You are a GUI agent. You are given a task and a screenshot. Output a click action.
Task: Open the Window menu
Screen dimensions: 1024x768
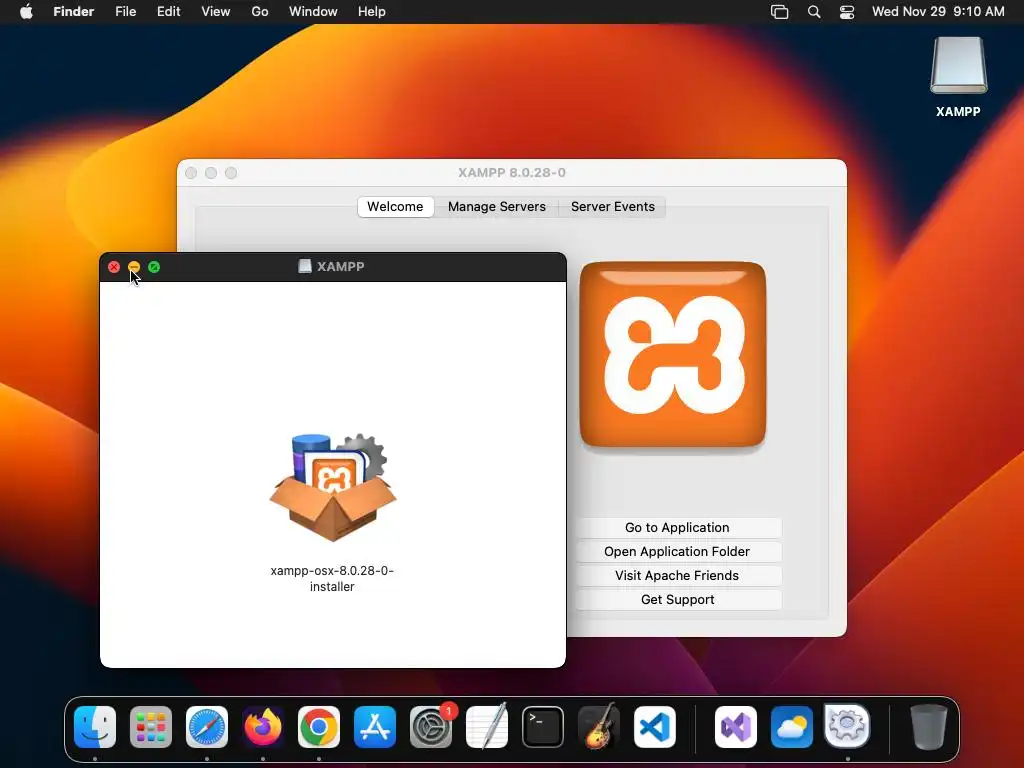pos(313,12)
